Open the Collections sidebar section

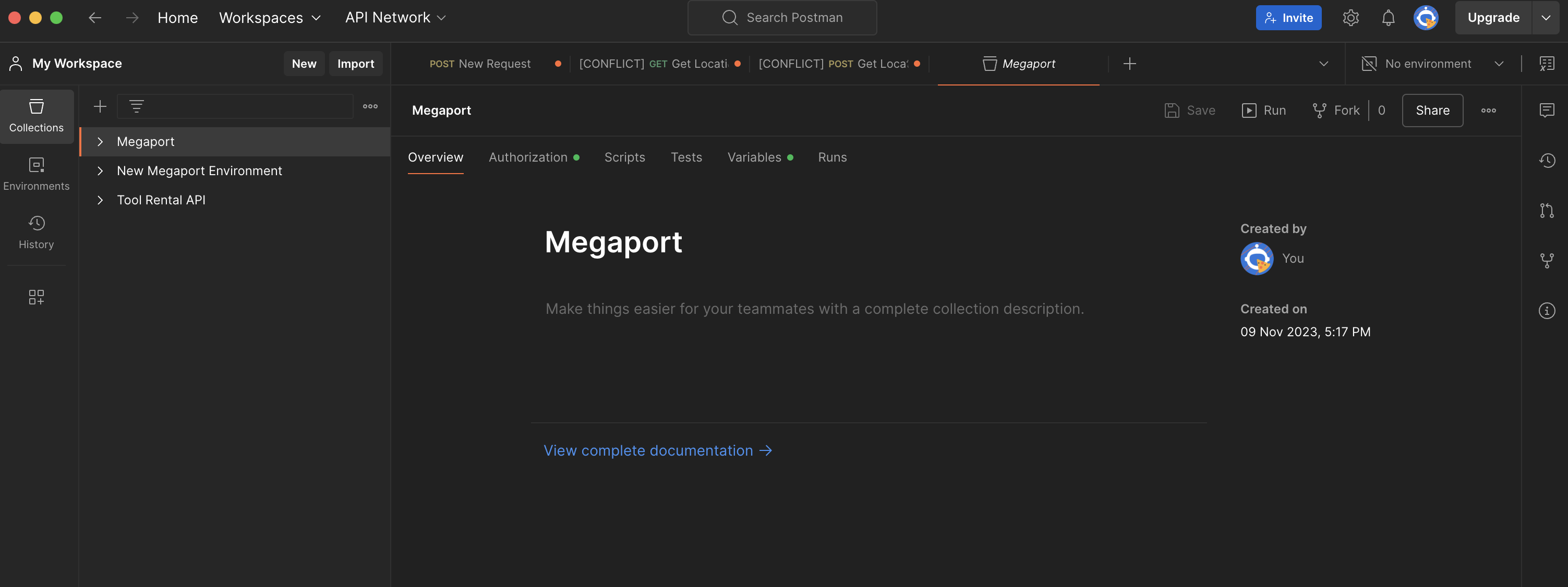click(37, 116)
